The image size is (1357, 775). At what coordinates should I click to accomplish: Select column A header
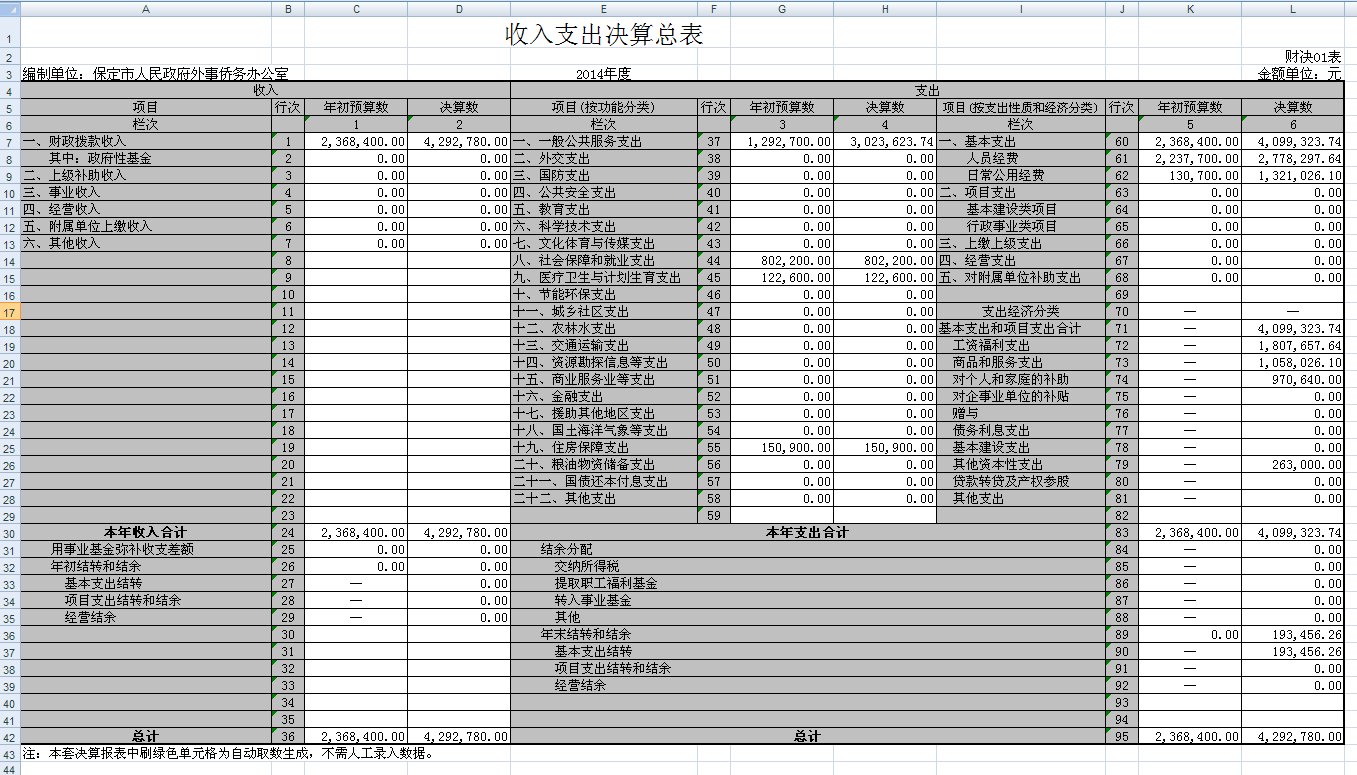[x=146, y=8]
